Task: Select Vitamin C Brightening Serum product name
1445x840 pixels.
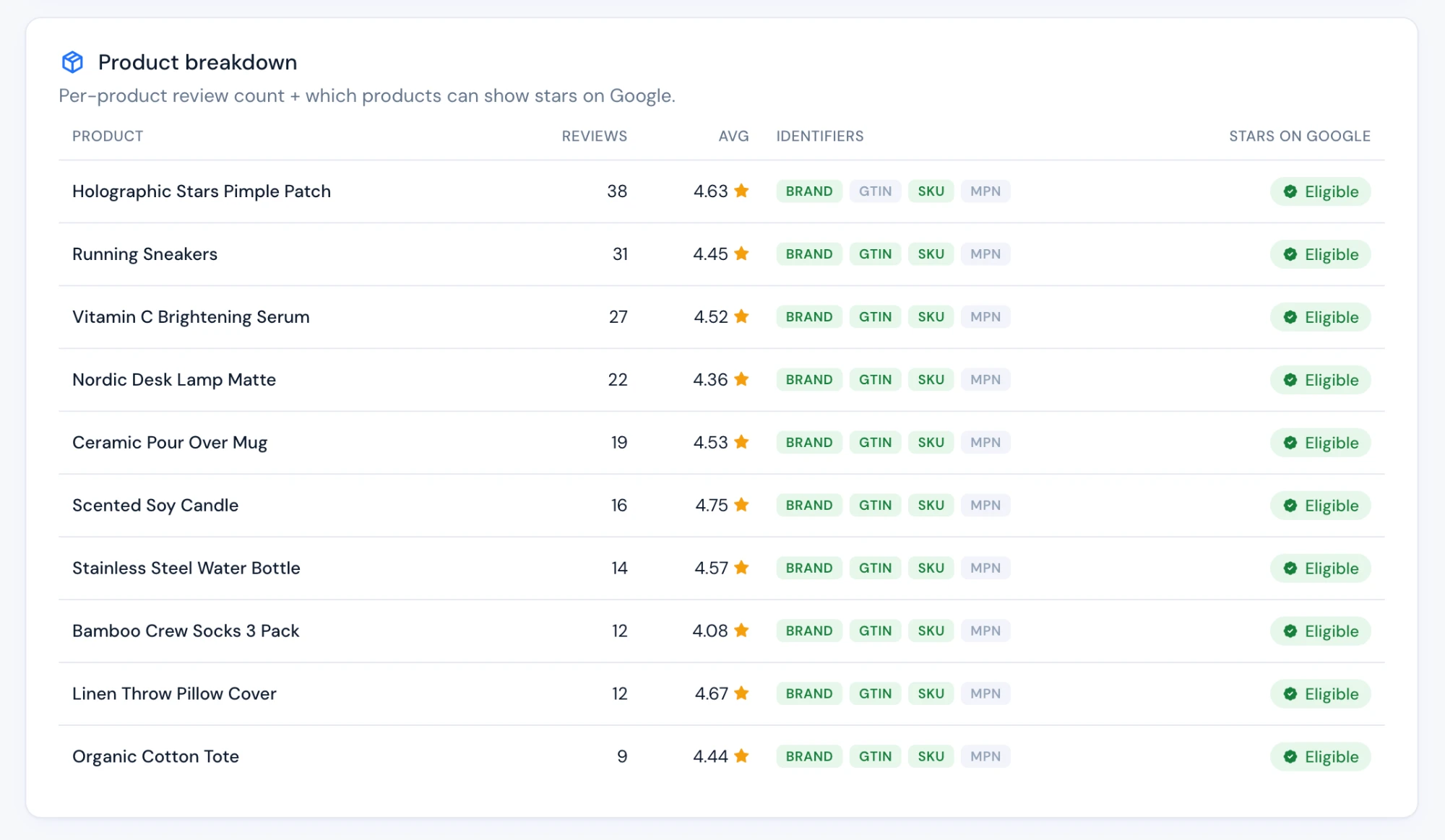Action: click(191, 317)
